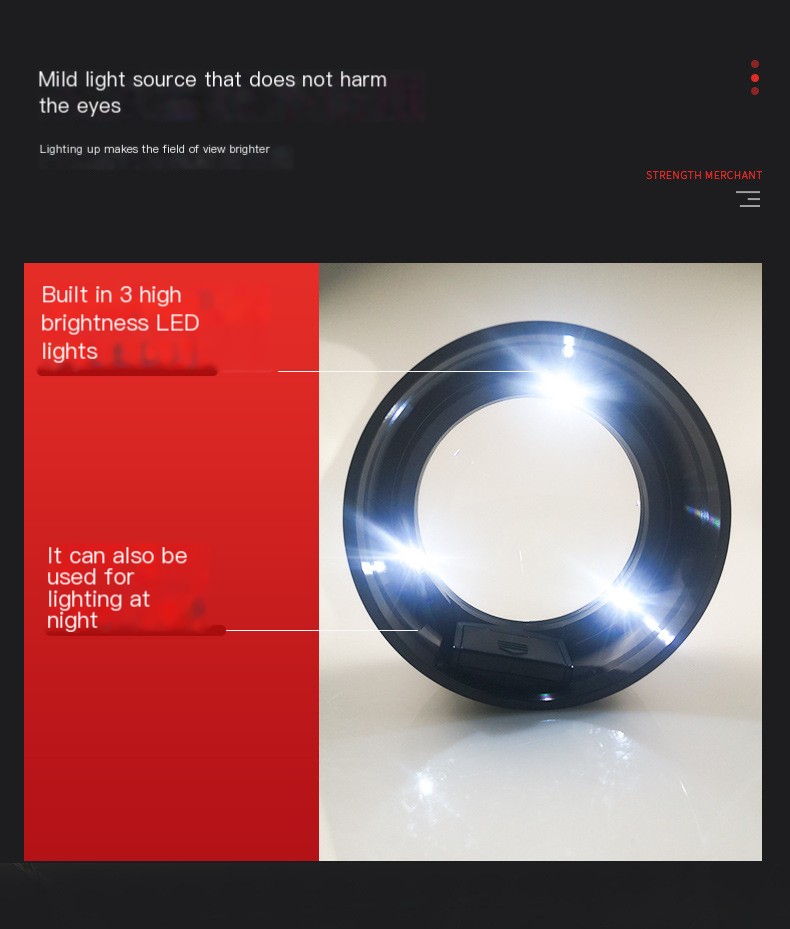The image size is (790, 929).
Task: Click 'It can also be used' caption
Action: tap(117, 588)
